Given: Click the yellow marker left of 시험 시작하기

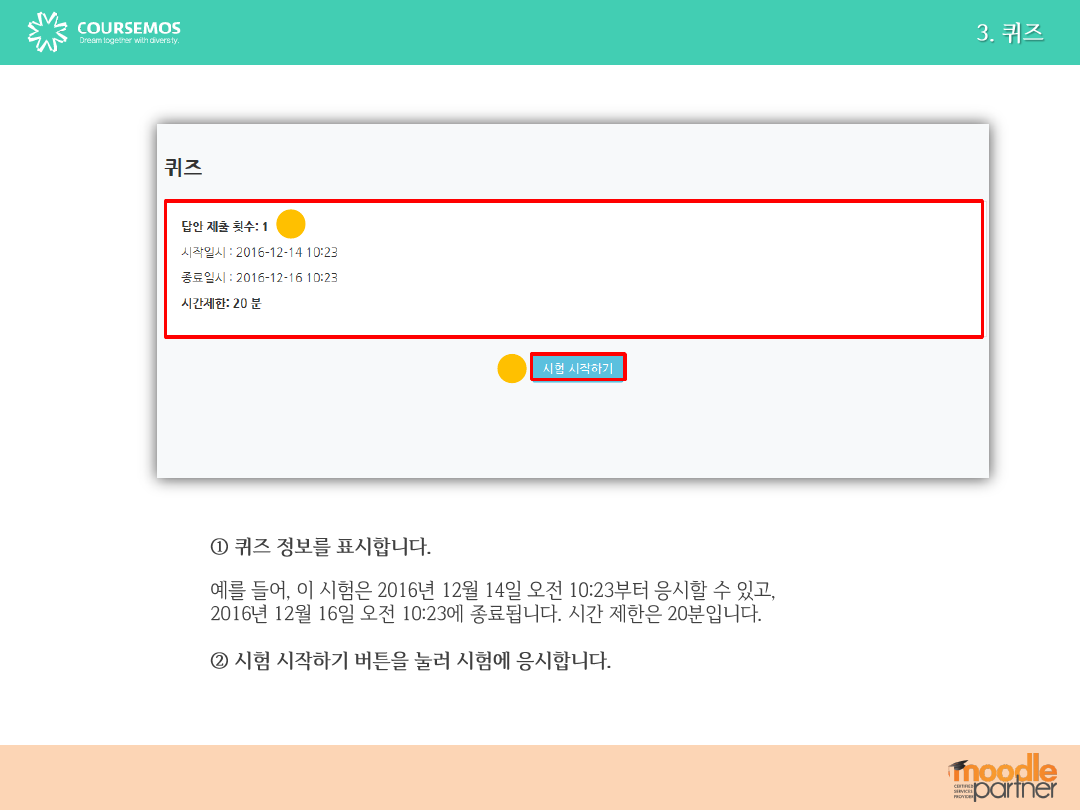Looking at the screenshot, I should [512, 369].
